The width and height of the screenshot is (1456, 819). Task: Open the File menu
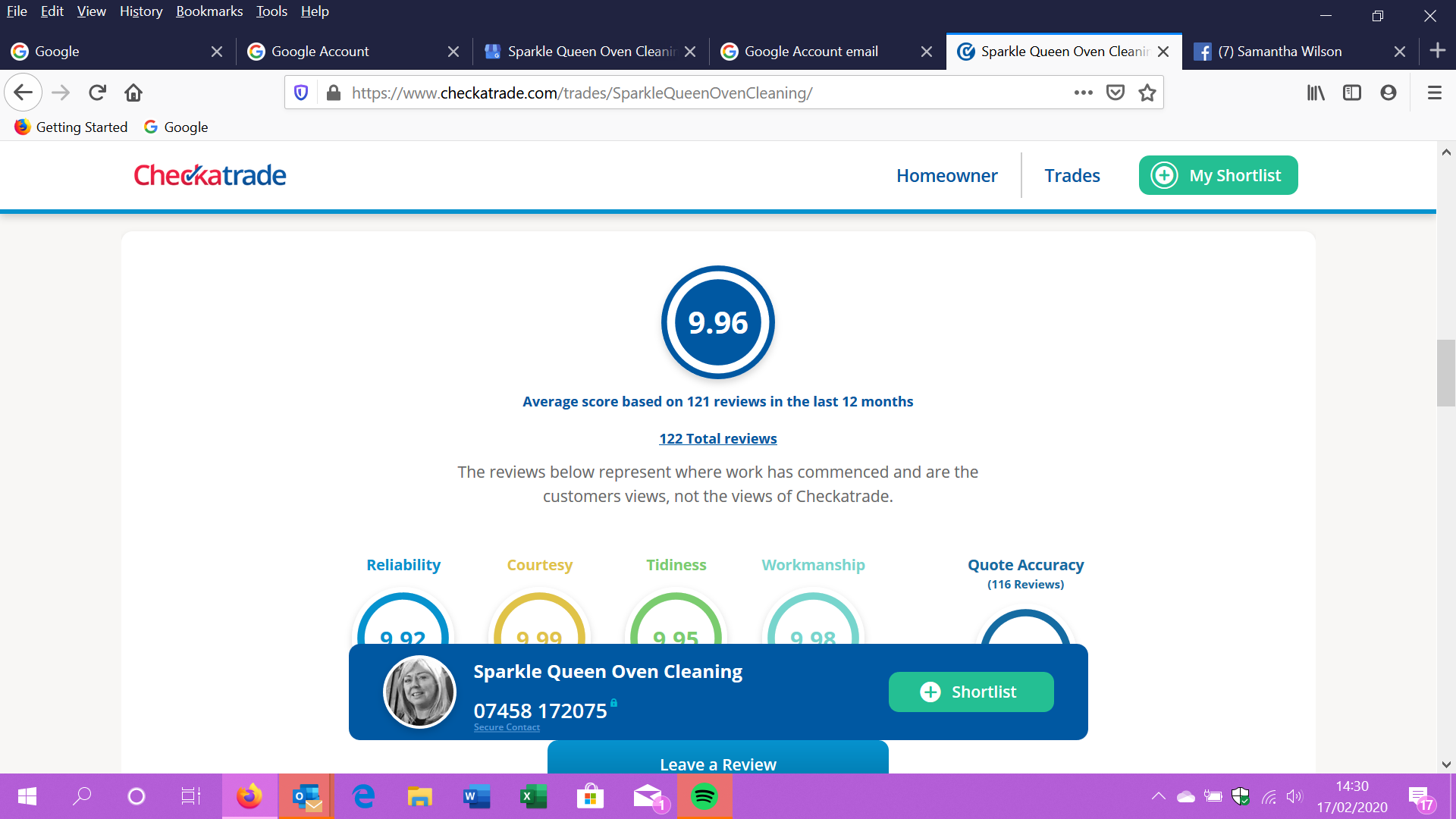17,11
